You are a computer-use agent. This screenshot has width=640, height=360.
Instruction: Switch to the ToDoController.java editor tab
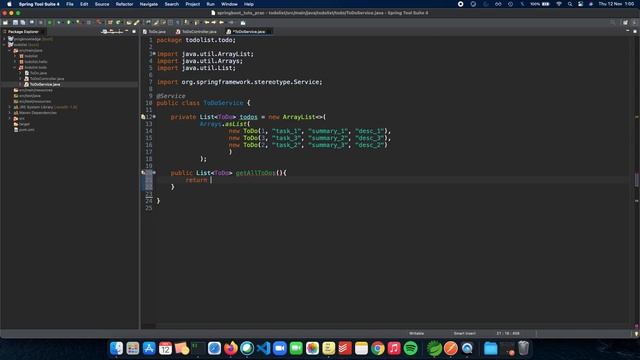point(197,31)
